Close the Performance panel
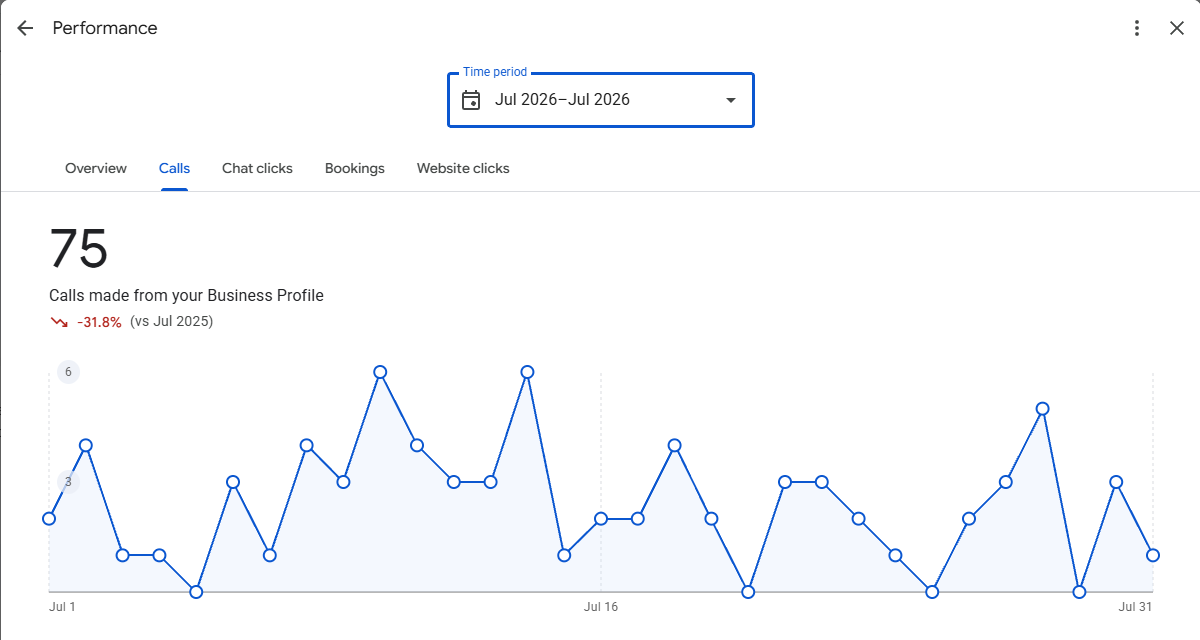 pyautogui.click(x=1177, y=28)
